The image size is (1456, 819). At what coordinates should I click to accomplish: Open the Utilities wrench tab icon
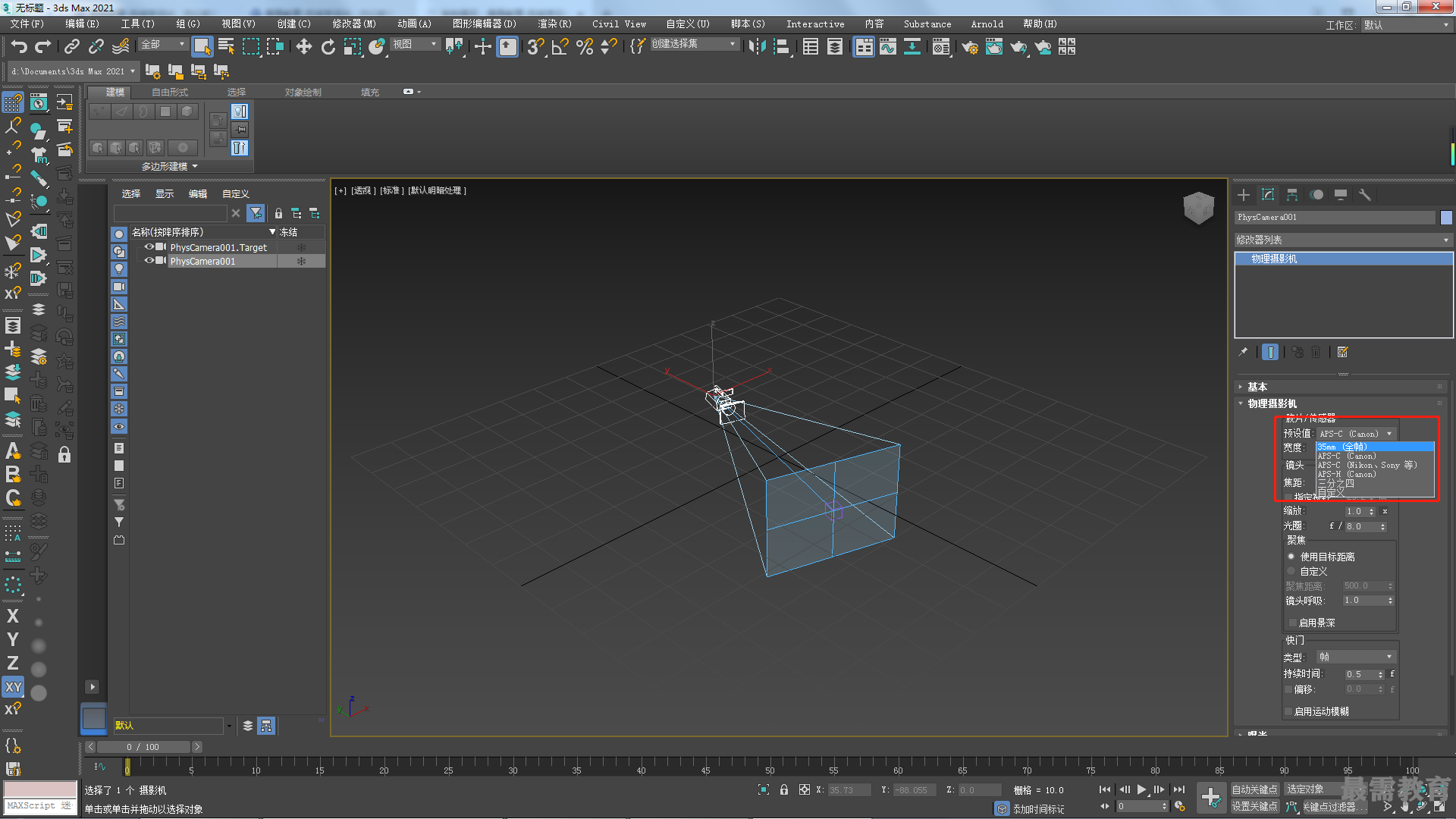(x=1365, y=195)
